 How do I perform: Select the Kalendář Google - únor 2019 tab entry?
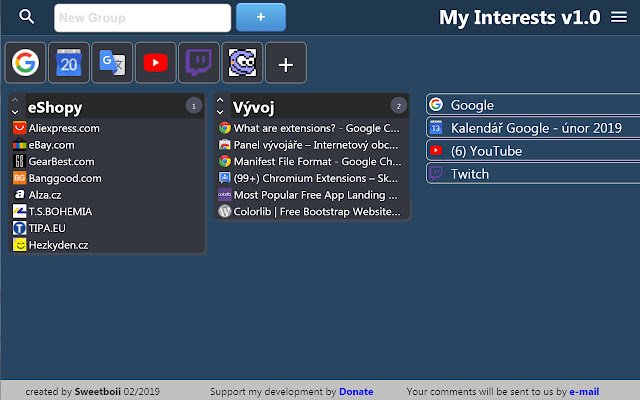click(x=533, y=128)
